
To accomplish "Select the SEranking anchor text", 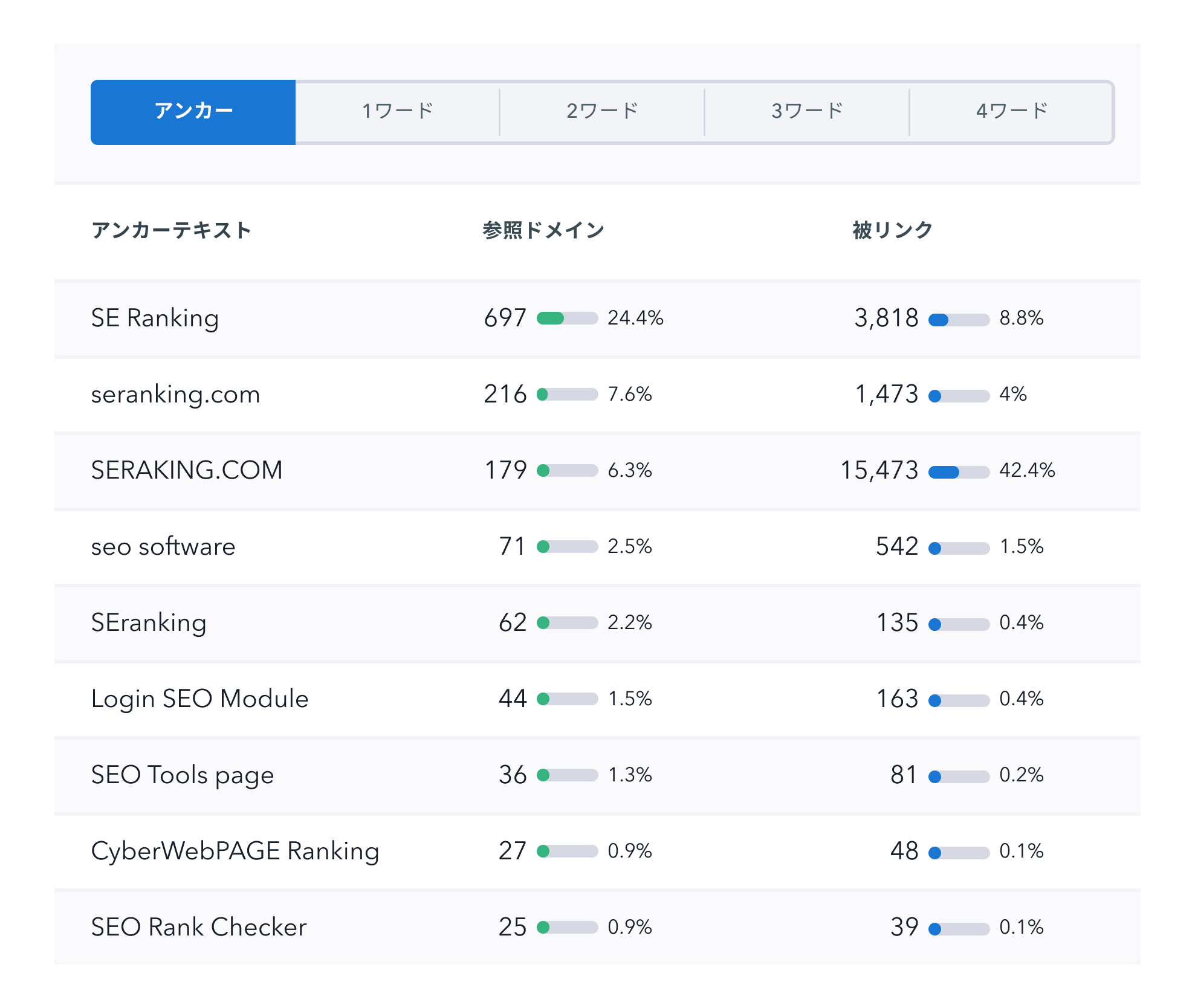I will click(149, 623).
